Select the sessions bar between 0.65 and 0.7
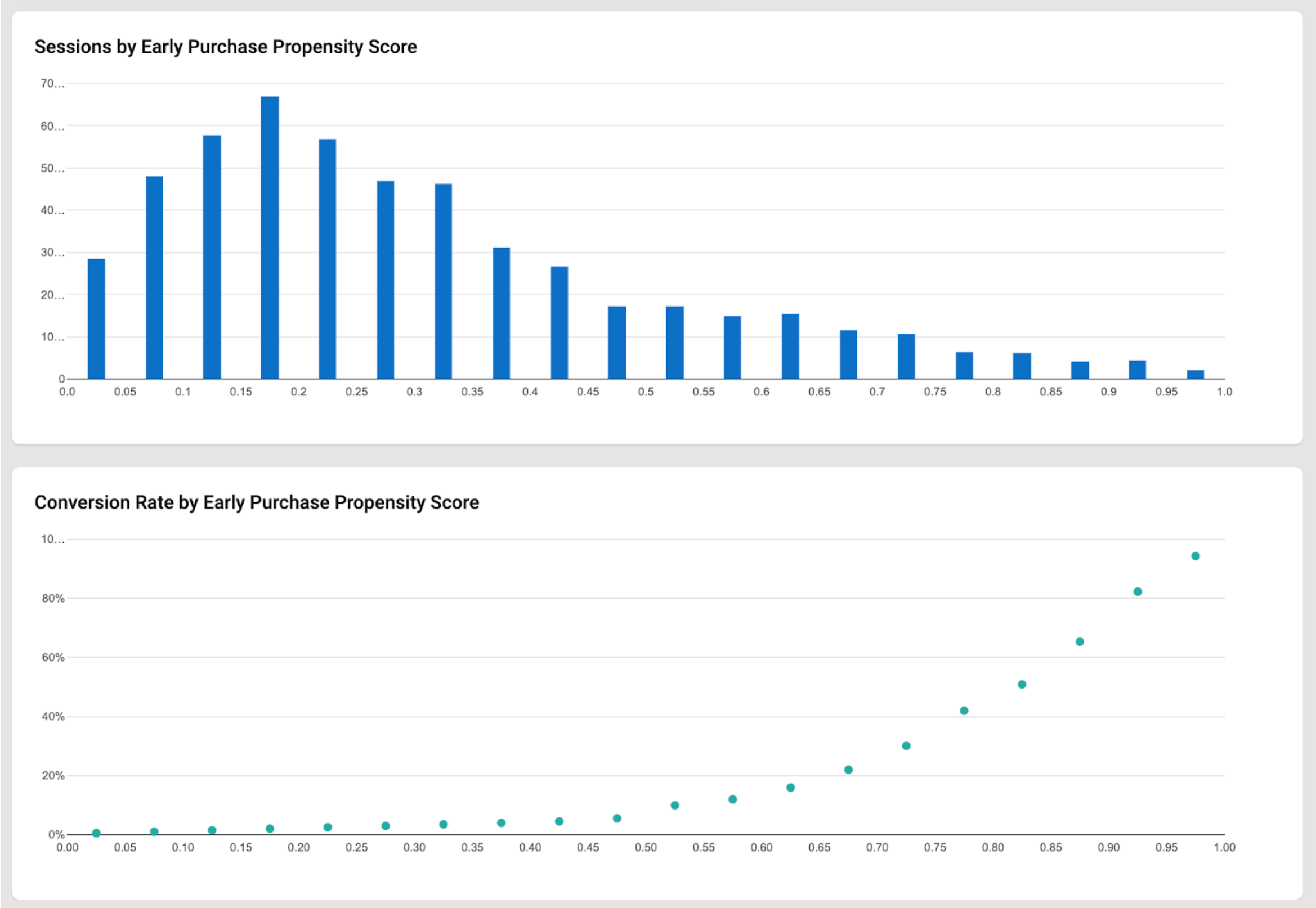 tap(849, 354)
